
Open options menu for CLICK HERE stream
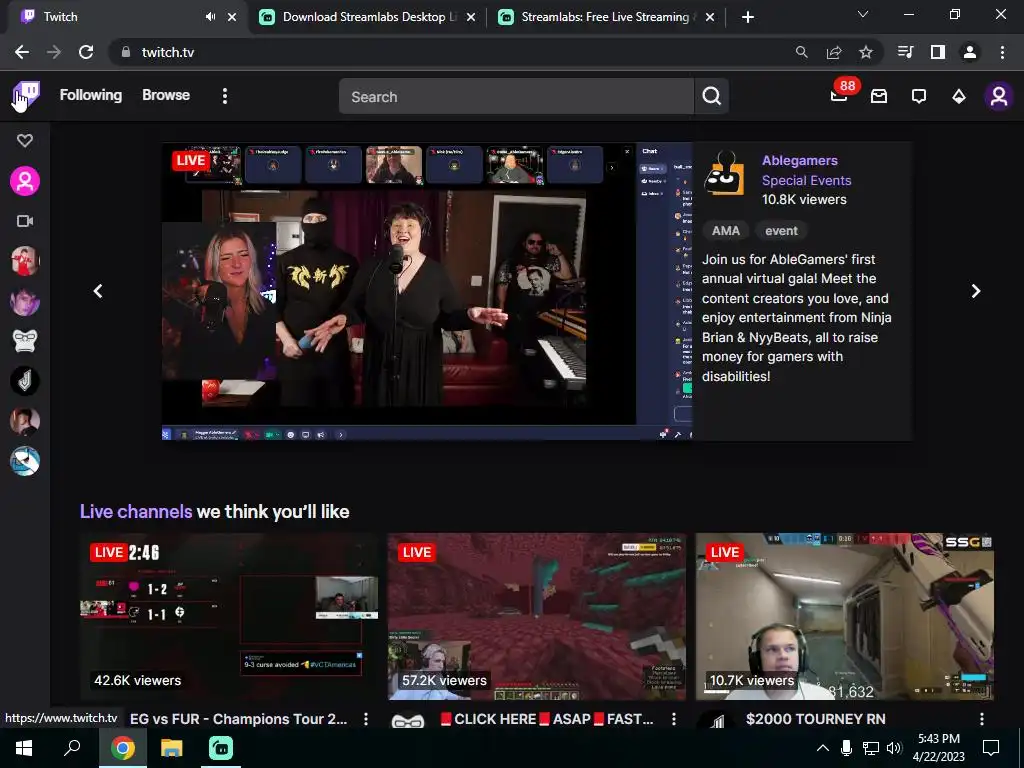[674, 719]
